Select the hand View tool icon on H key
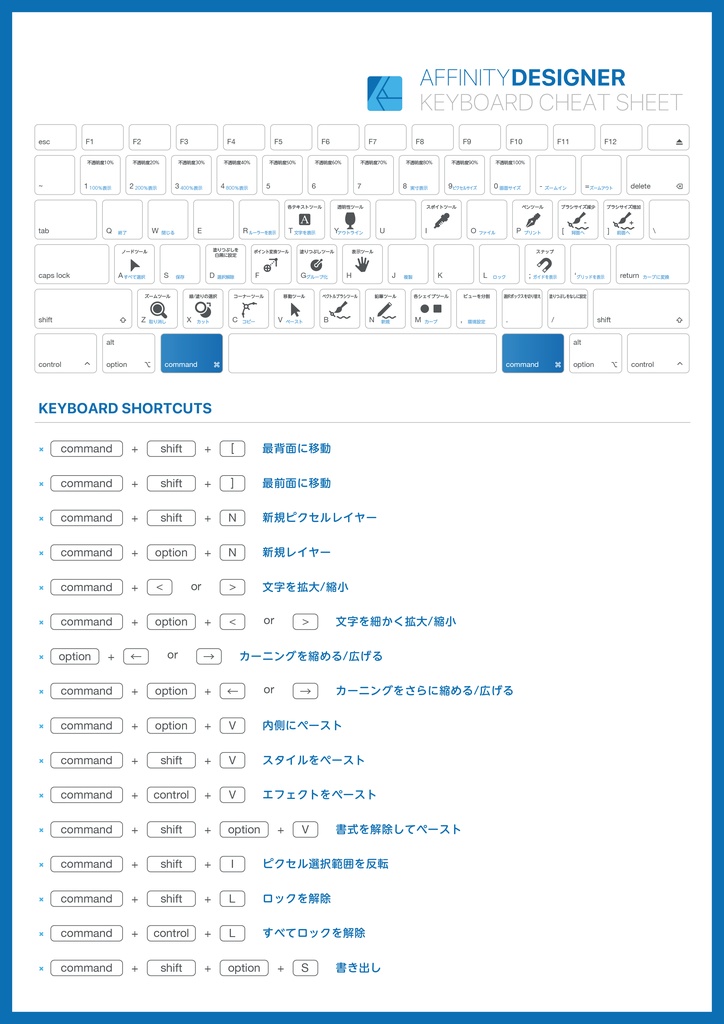This screenshot has height=1024, width=724. [x=362, y=264]
